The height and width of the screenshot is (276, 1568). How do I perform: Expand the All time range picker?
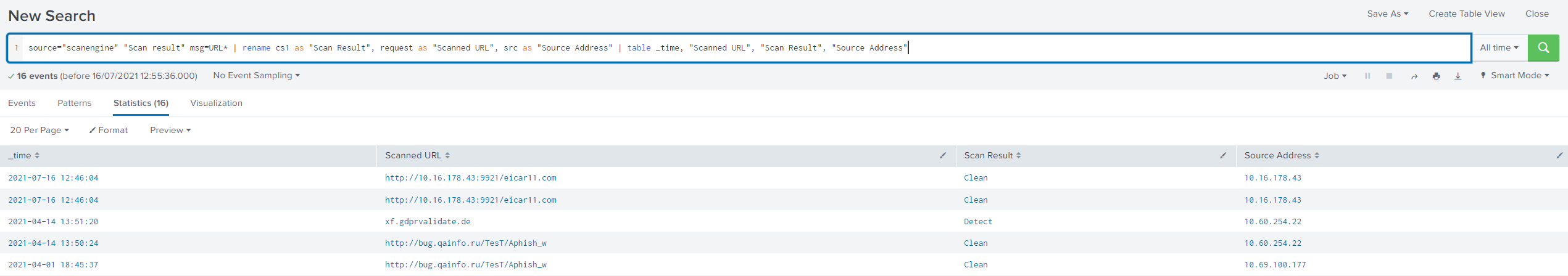point(1499,48)
